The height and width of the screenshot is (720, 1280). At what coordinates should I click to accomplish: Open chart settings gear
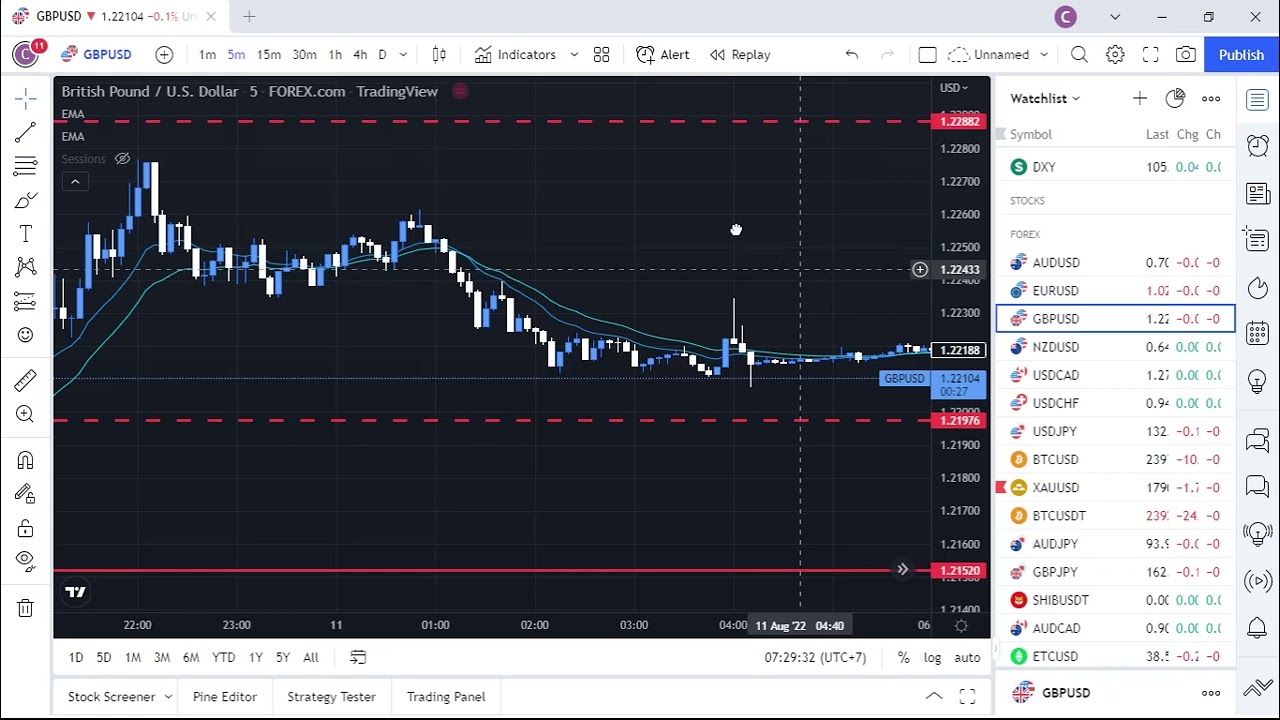click(1115, 55)
